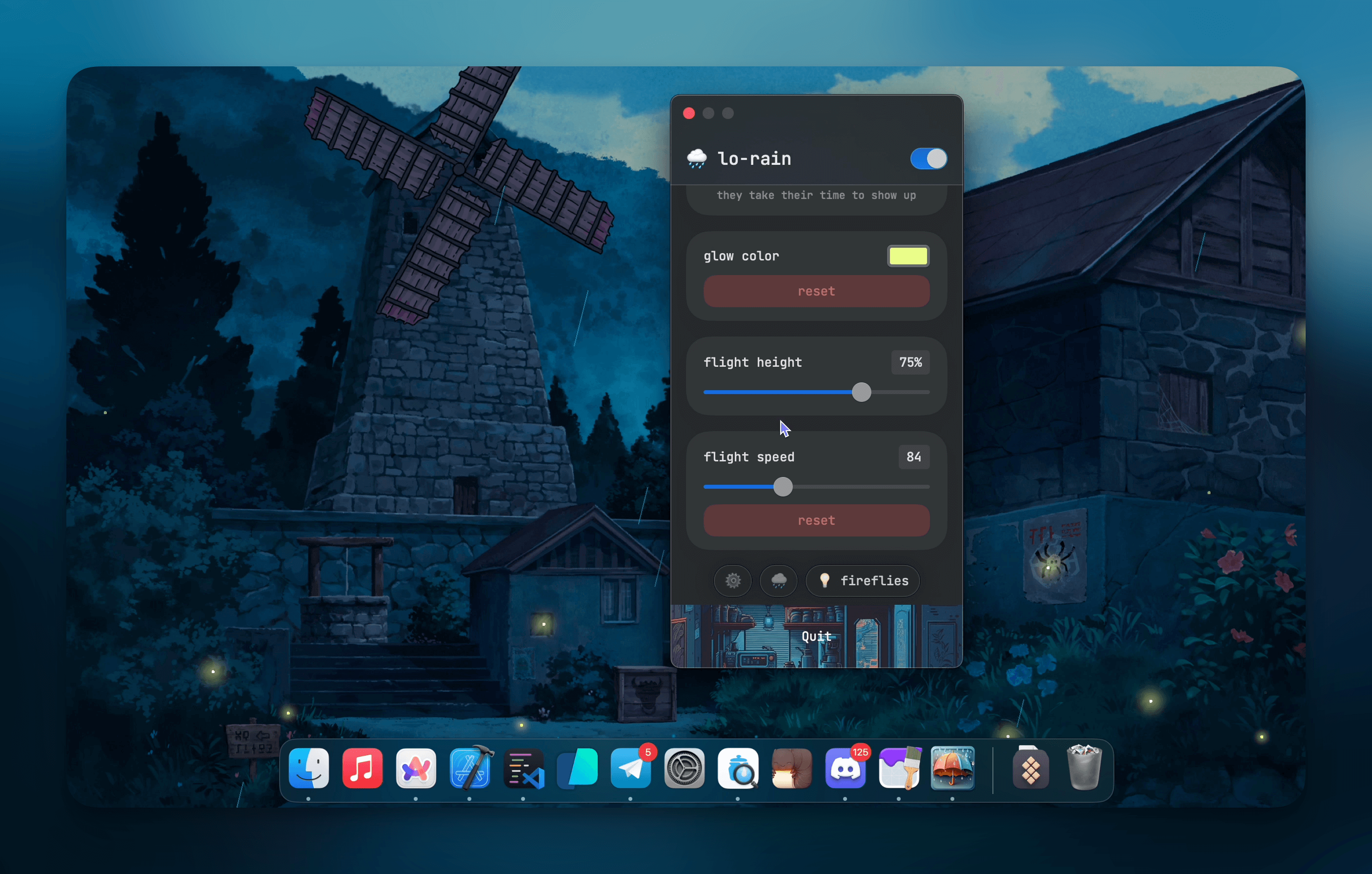Click the "lo-rain" title text
Screen dimensions: 1372x874
[754, 159]
